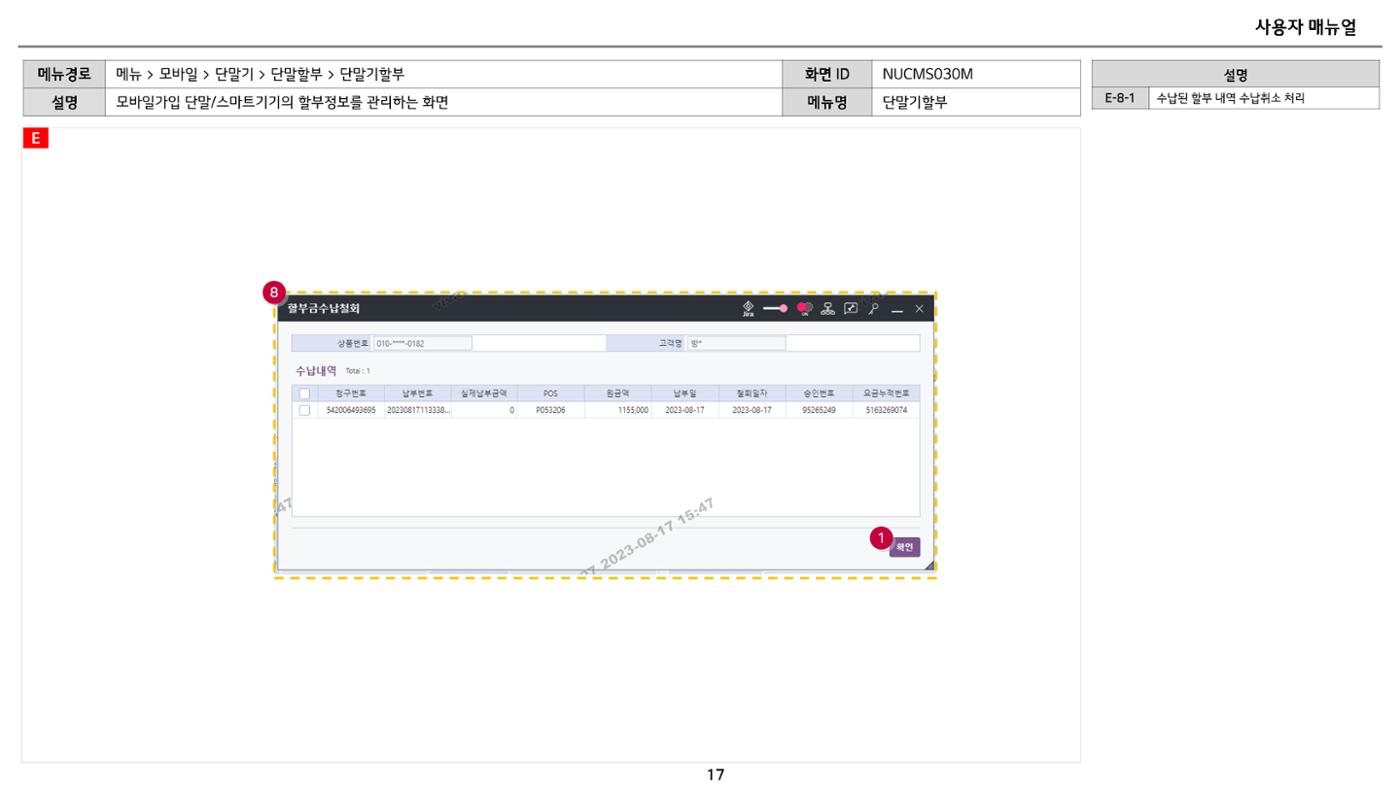Minimize the 할부금수납철회 dialog
The image size is (1400, 788).
point(897,310)
